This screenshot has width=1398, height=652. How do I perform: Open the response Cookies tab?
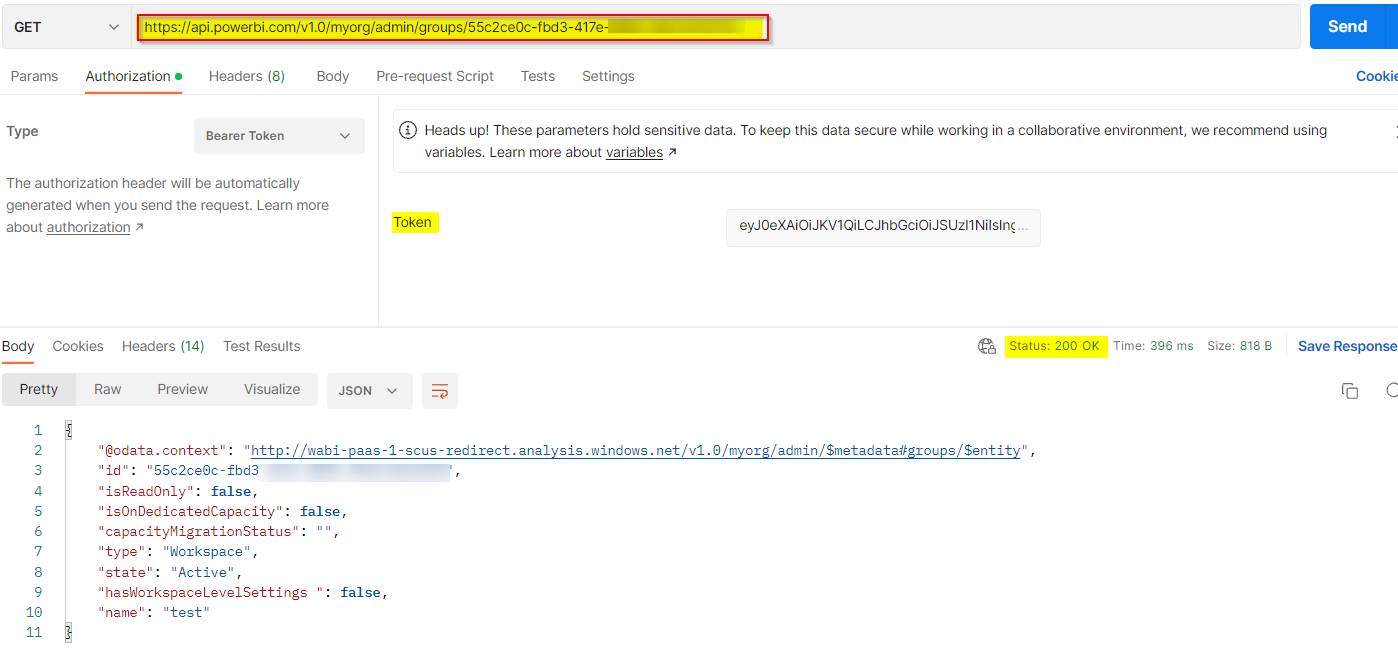point(78,346)
